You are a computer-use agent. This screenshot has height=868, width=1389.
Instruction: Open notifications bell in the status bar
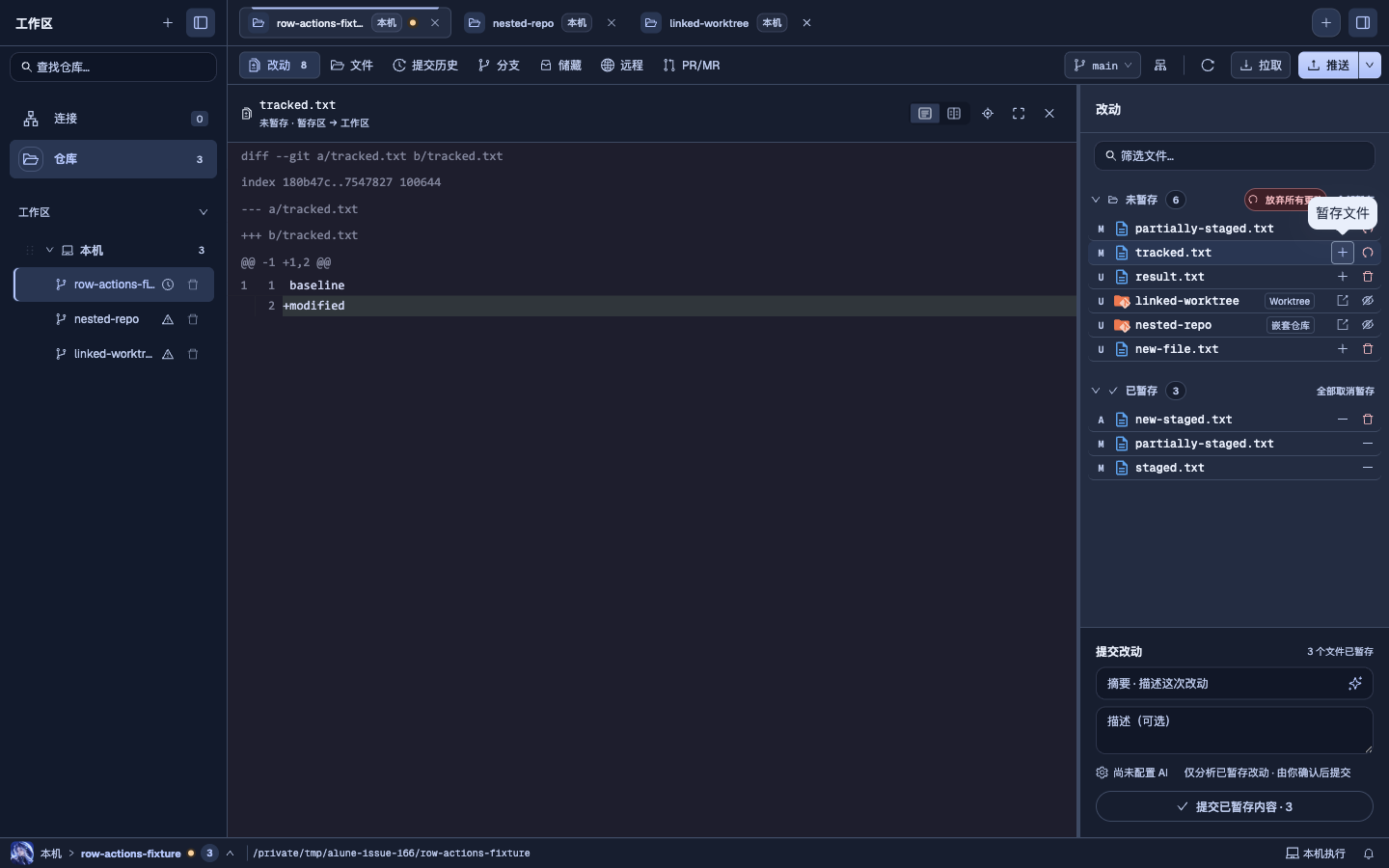click(1369, 854)
